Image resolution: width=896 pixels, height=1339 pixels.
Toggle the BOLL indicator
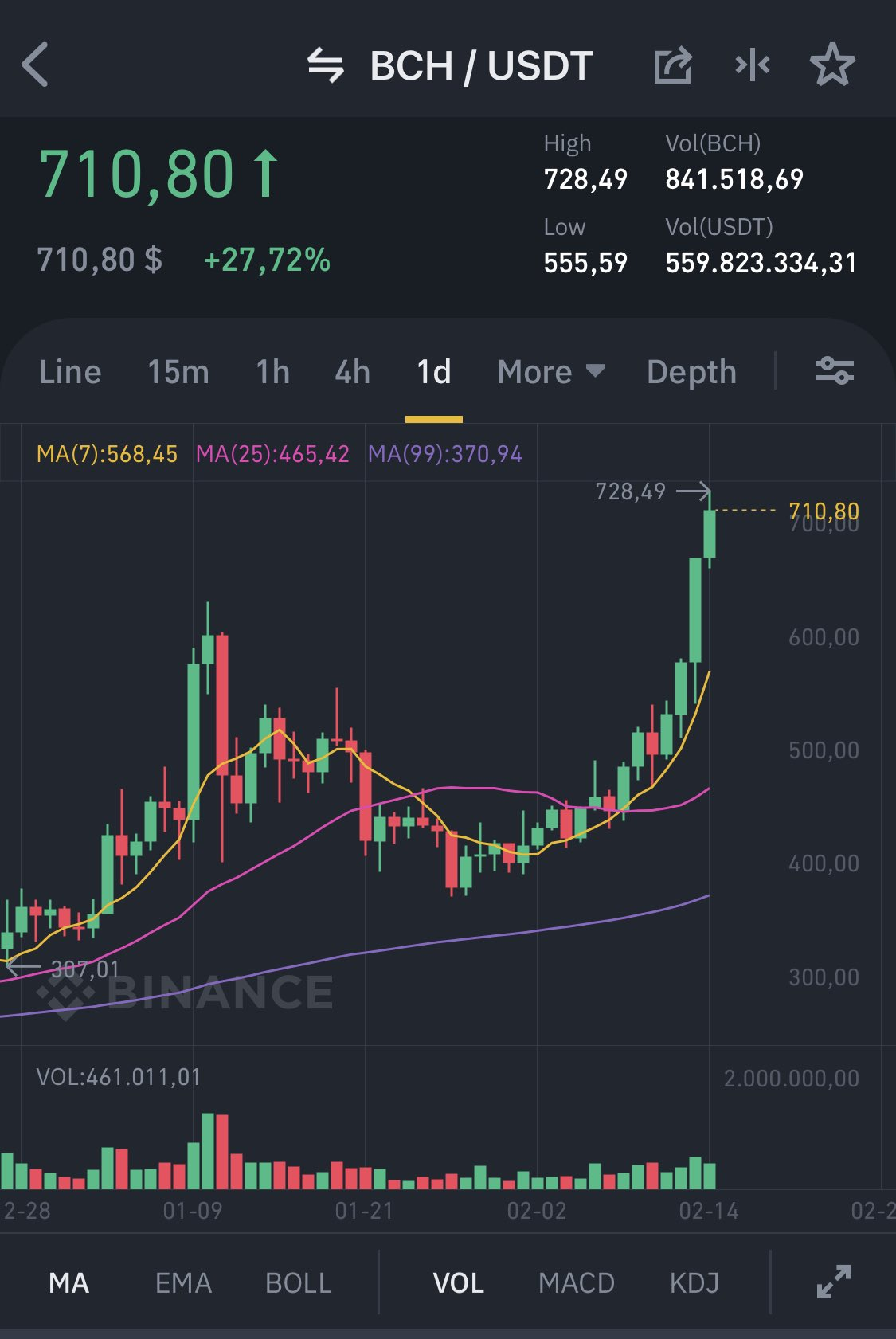[299, 1283]
